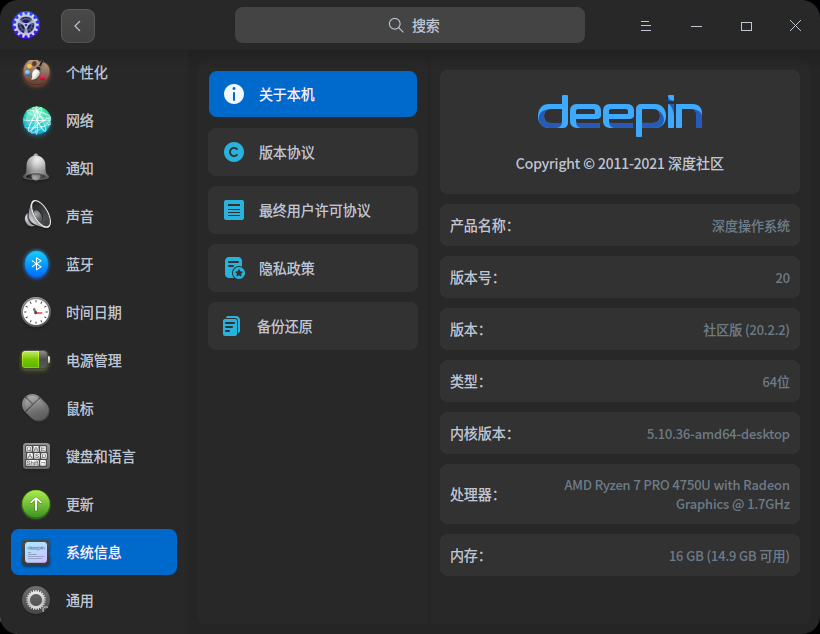The image size is (820, 634).
Task: Click into the 搜索 search field
Action: coord(409,25)
